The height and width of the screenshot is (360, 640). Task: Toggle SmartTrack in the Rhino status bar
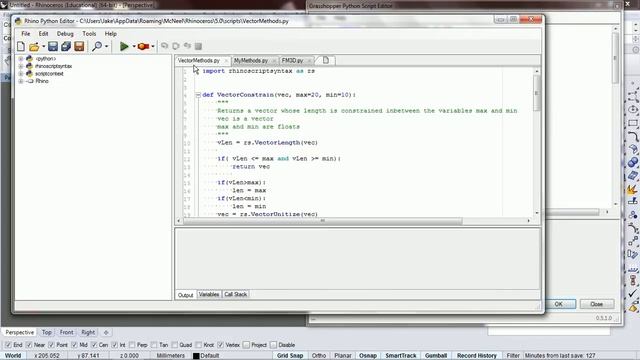(x=400, y=356)
